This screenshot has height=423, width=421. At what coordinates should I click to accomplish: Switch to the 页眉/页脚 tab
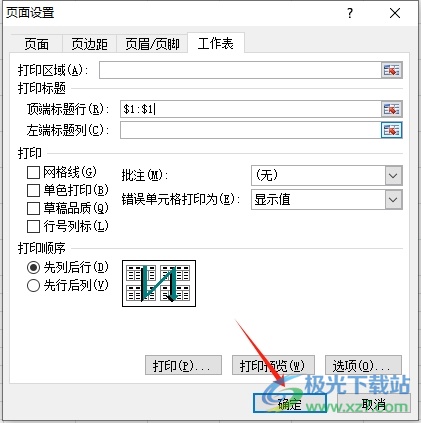(x=152, y=44)
